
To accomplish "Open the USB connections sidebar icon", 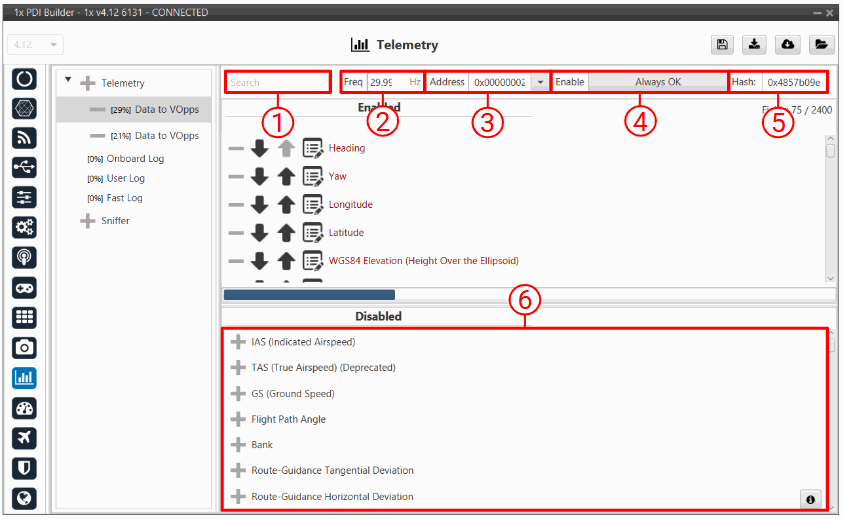I will tap(25, 168).
